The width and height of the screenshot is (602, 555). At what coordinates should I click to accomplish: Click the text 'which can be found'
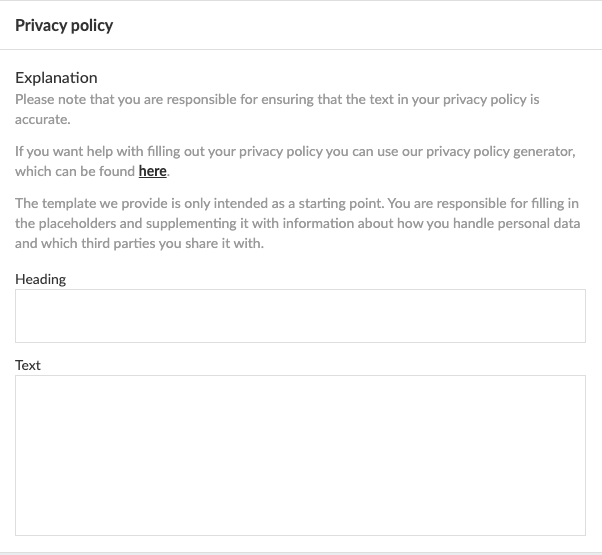pos(75,171)
